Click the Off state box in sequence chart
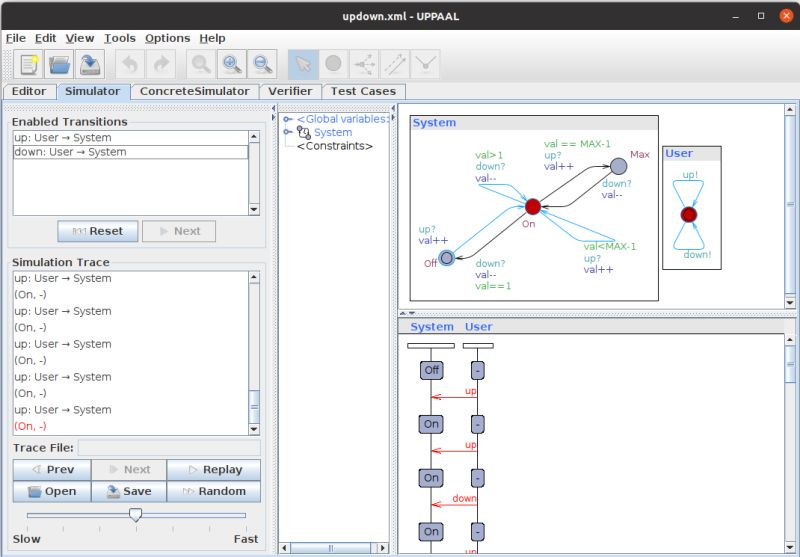800x557 pixels. pos(431,370)
